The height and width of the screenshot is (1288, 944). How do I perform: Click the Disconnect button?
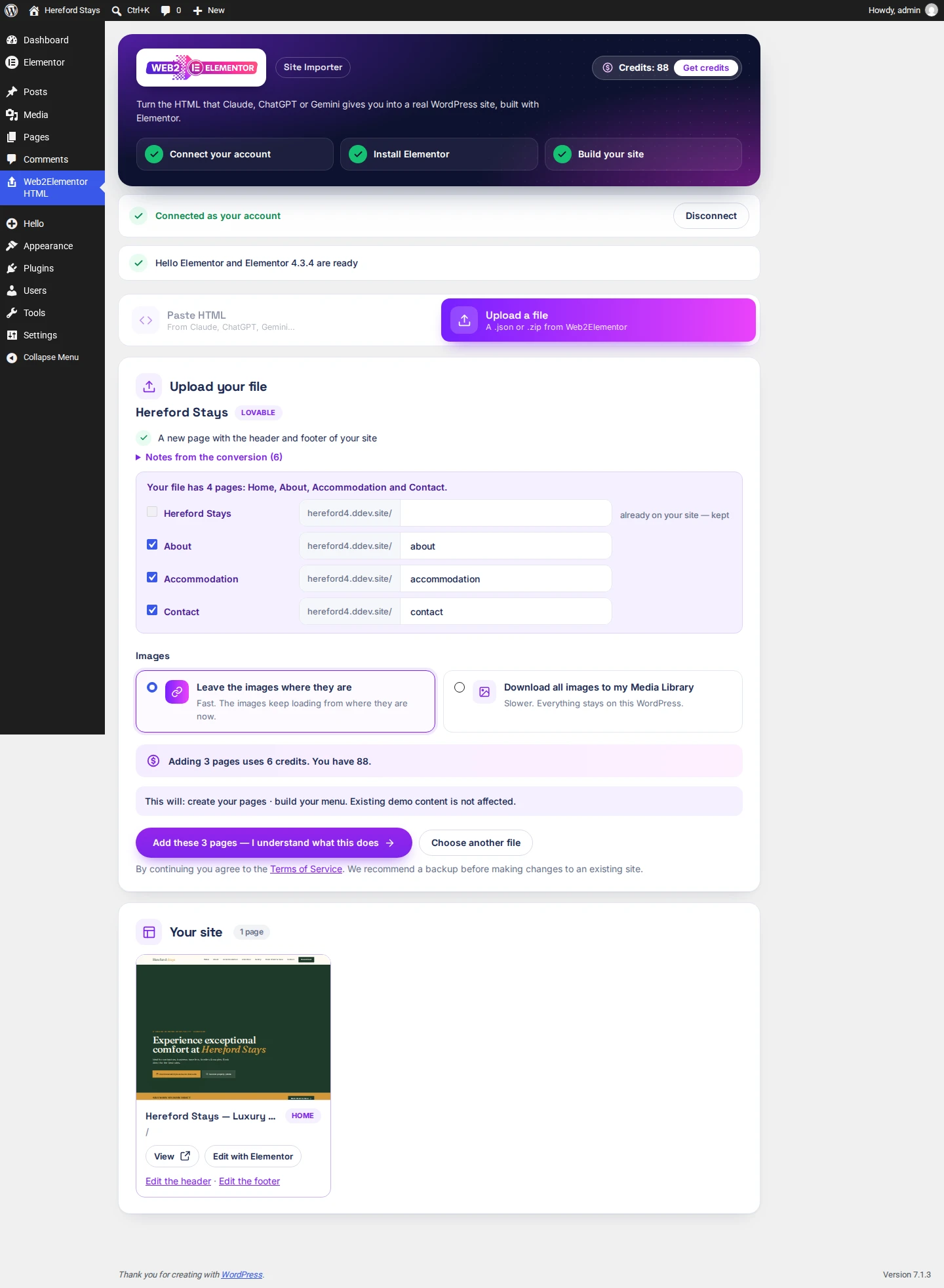[711, 216]
